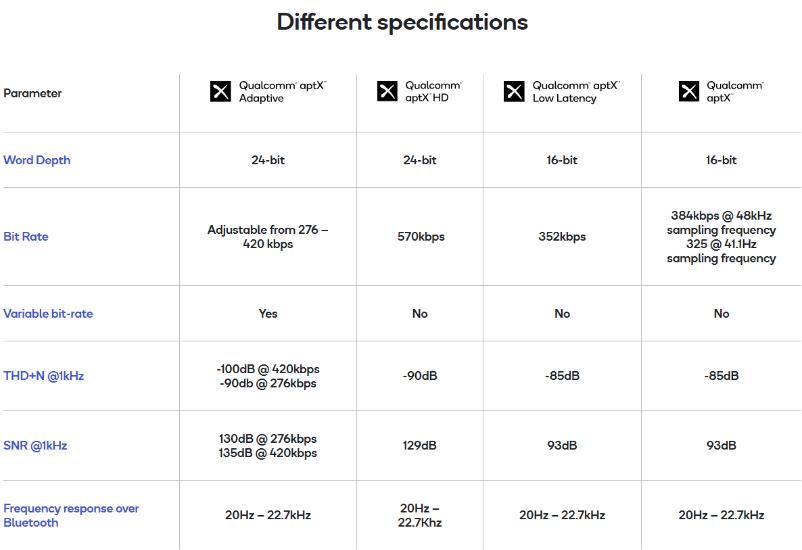Screen dimensions: 802x550
Task: Select the Variable bit-rate row label
Action: pos(48,314)
